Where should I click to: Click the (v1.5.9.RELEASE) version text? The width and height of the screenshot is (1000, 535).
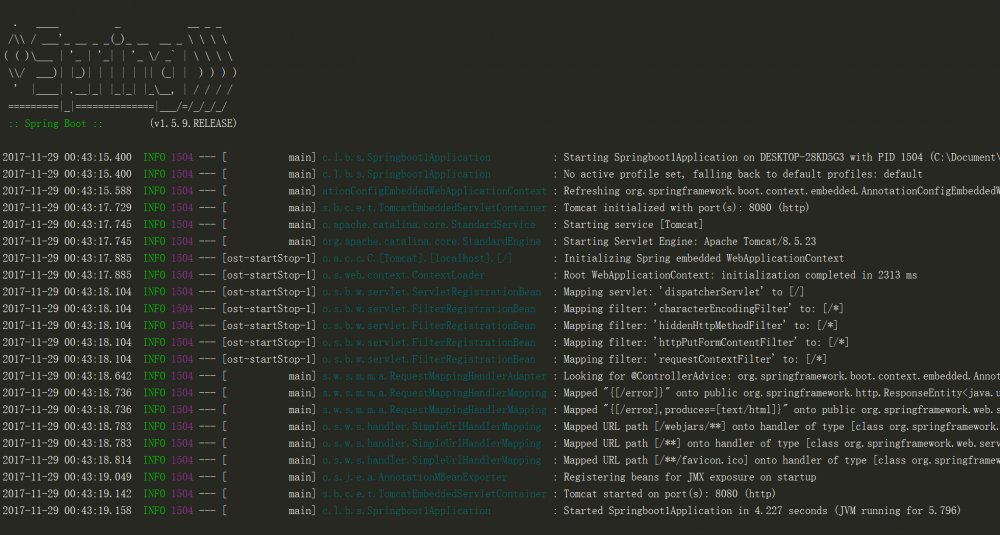tap(194, 123)
